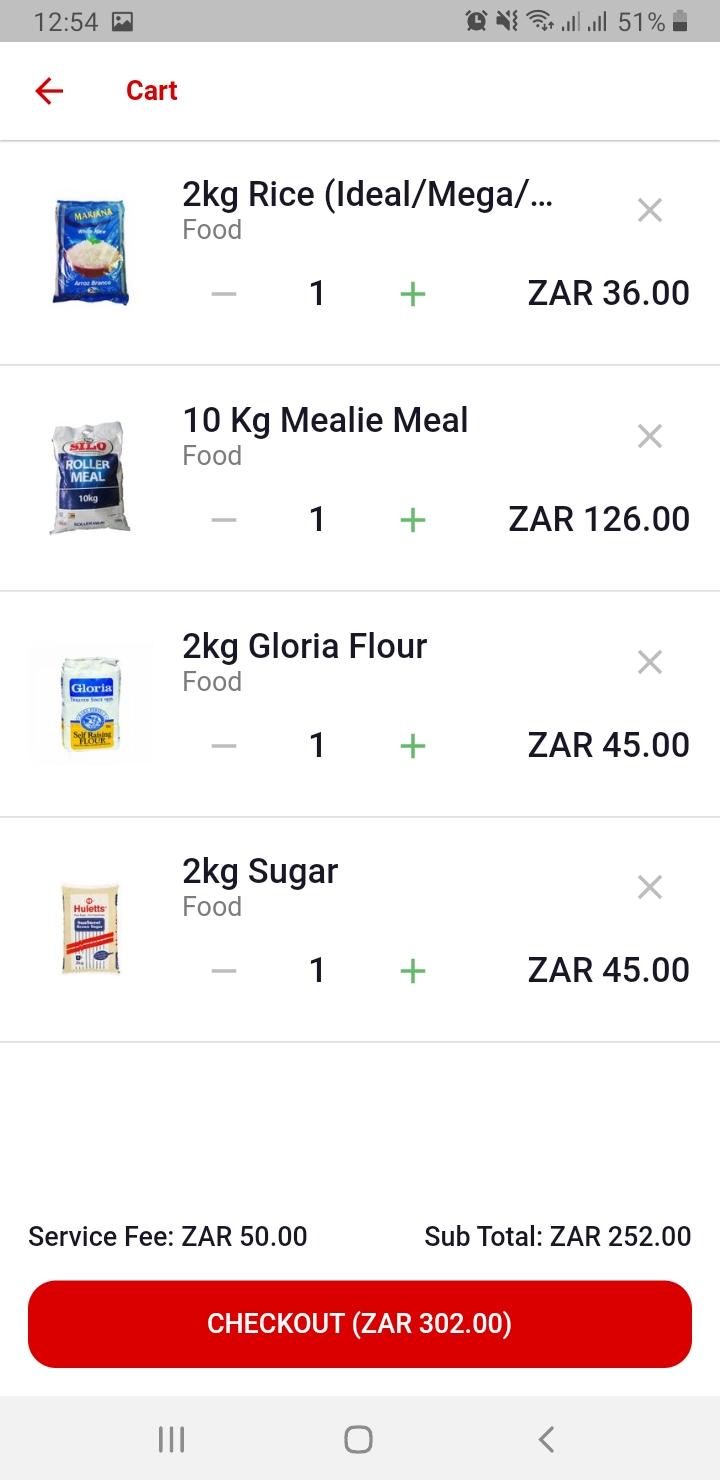Screen dimensions: 720x1480
Task: Remove 2kg Sugar item from cart
Action: pyautogui.click(x=650, y=887)
